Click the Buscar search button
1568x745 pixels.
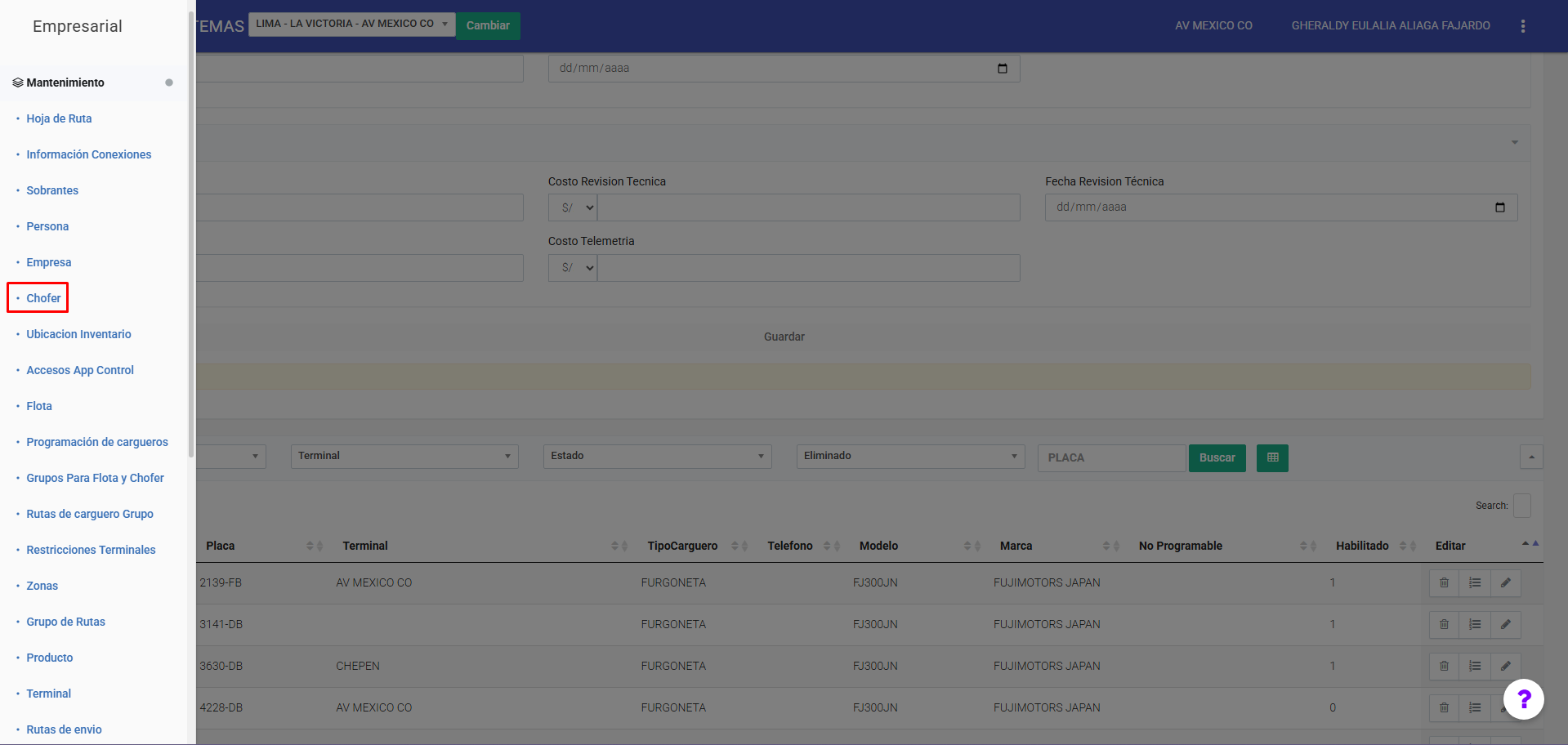pyautogui.click(x=1217, y=458)
